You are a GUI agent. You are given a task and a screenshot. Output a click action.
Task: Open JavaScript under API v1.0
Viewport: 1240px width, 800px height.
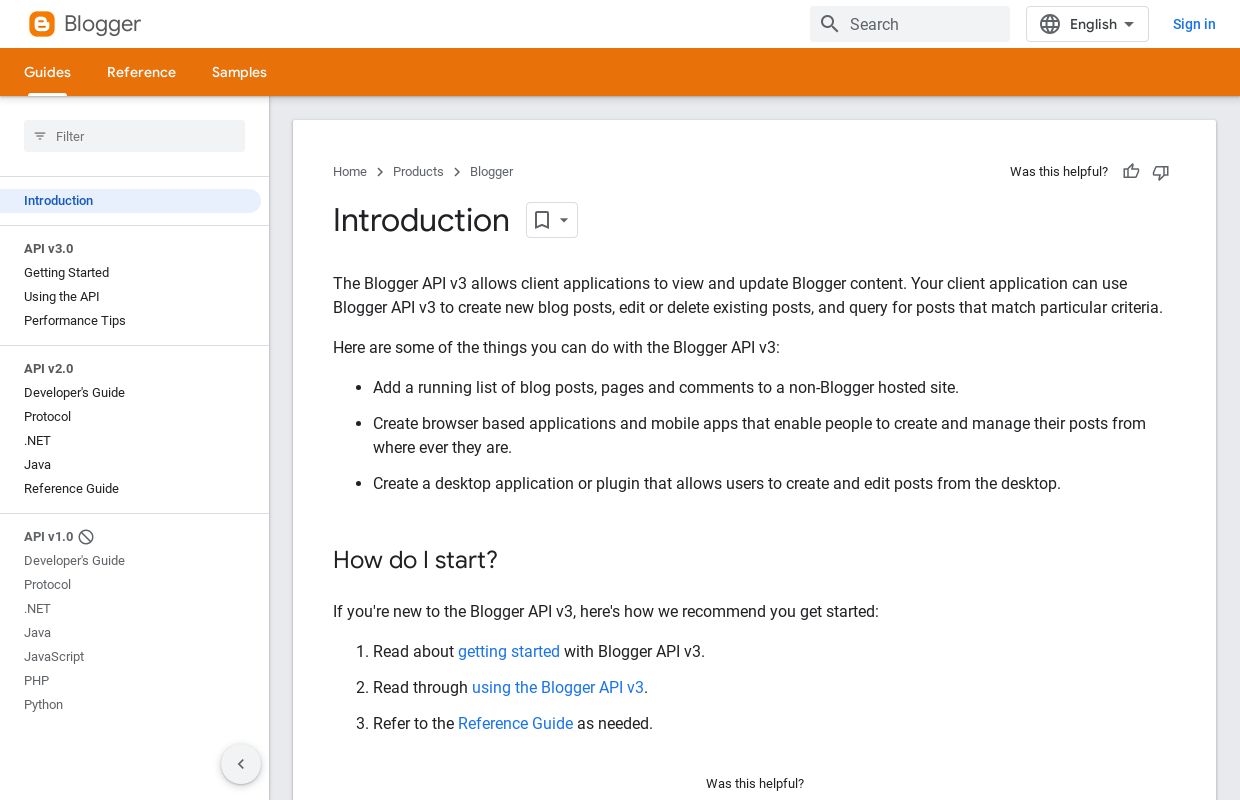[54, 657]
